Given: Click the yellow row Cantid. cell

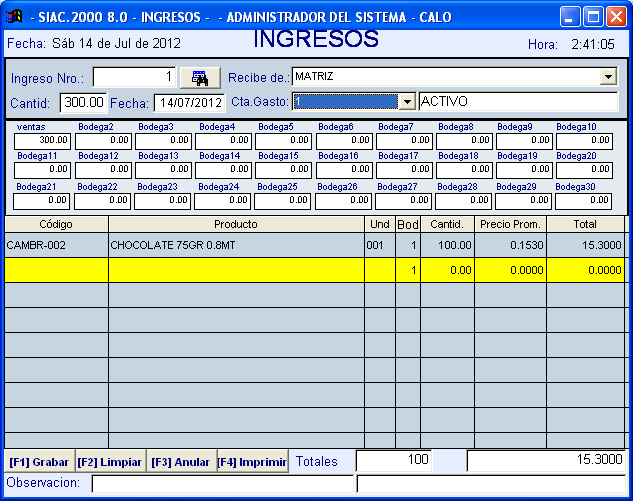Looking at the screenshot, I should click(447, 270).
